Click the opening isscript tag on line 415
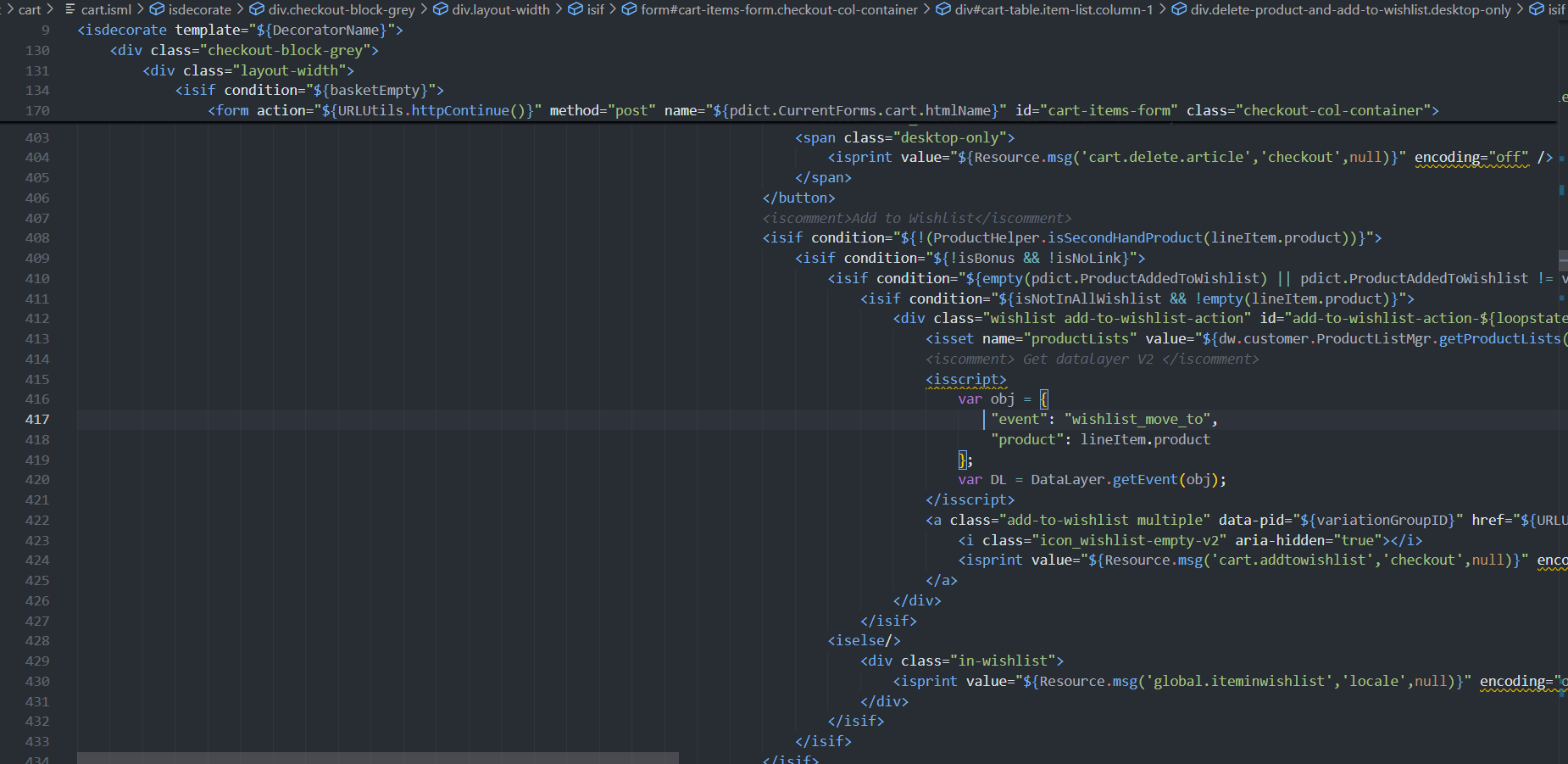Screen dimensions: 1568x764 965,380
